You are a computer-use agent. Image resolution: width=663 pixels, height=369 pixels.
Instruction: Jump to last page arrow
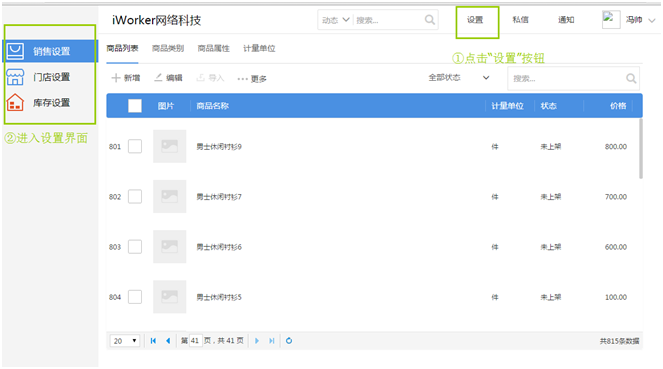coord(271,341)
